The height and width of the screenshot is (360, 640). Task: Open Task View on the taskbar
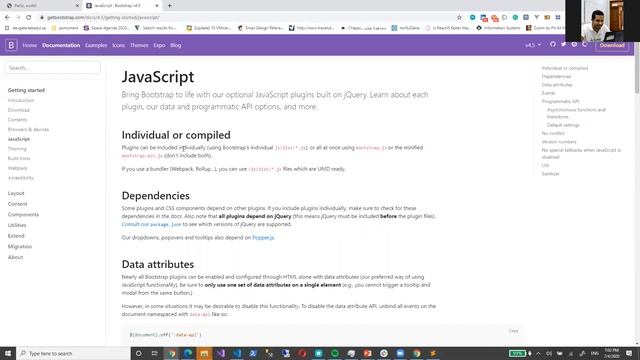pyautogui.click(x=155, y=353)
